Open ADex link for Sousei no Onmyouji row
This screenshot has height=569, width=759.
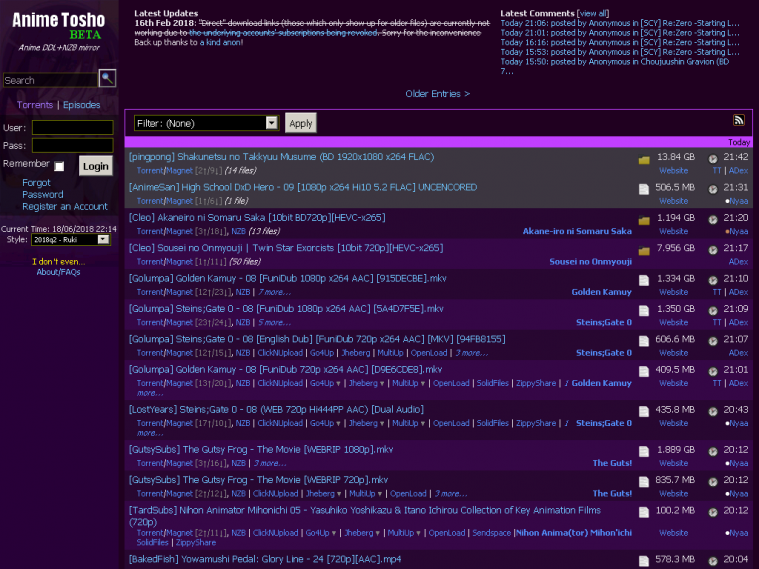(738, 261)
